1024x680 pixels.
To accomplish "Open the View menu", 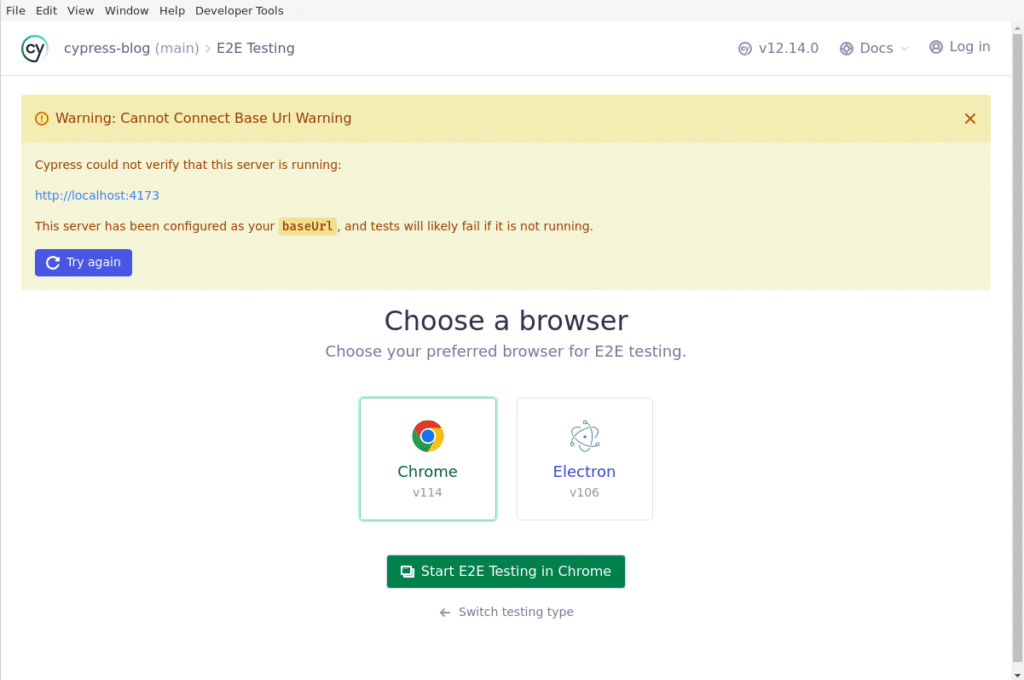I will click(80, 10).
